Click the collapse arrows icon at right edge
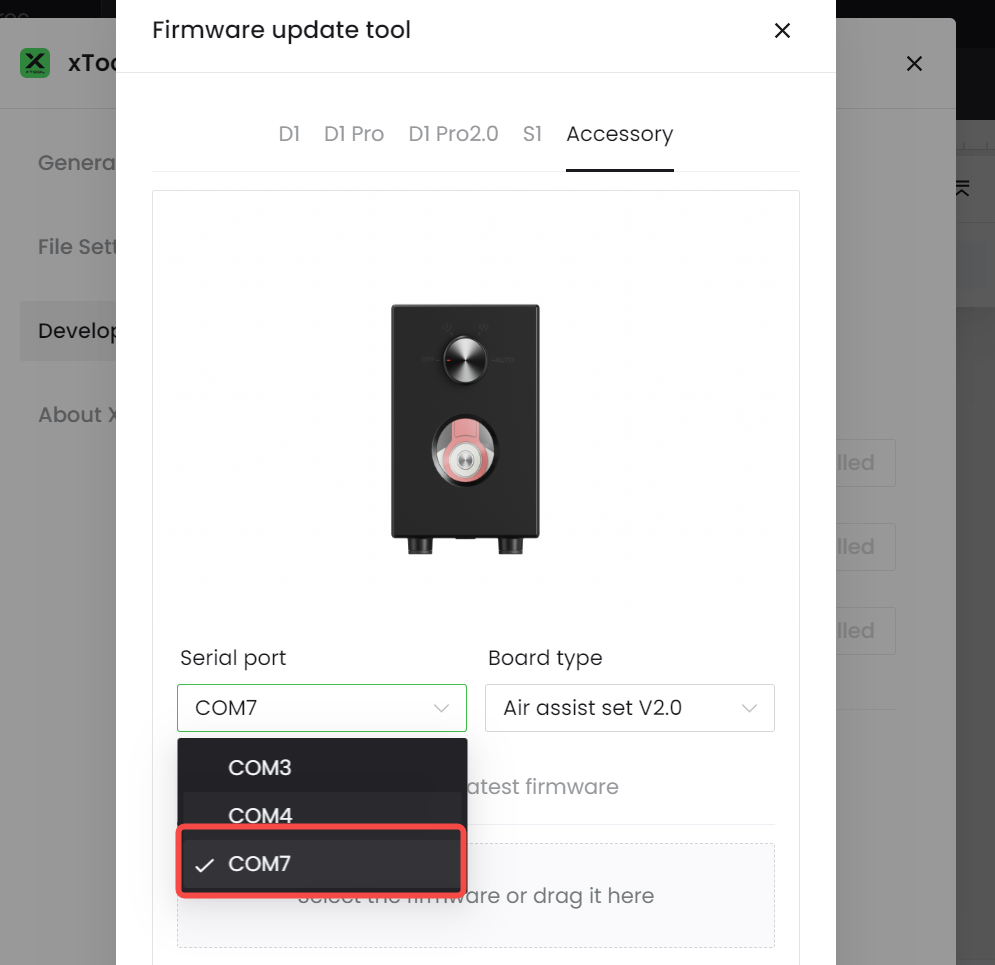The width and height of the screenshot is (995, 965). 962,188
